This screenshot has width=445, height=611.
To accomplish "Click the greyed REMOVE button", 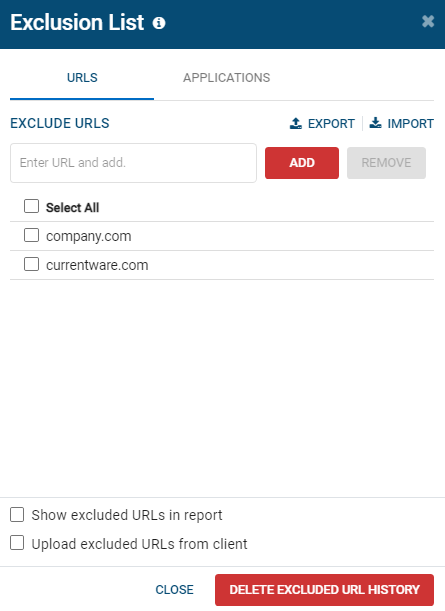I will [386, 163].
